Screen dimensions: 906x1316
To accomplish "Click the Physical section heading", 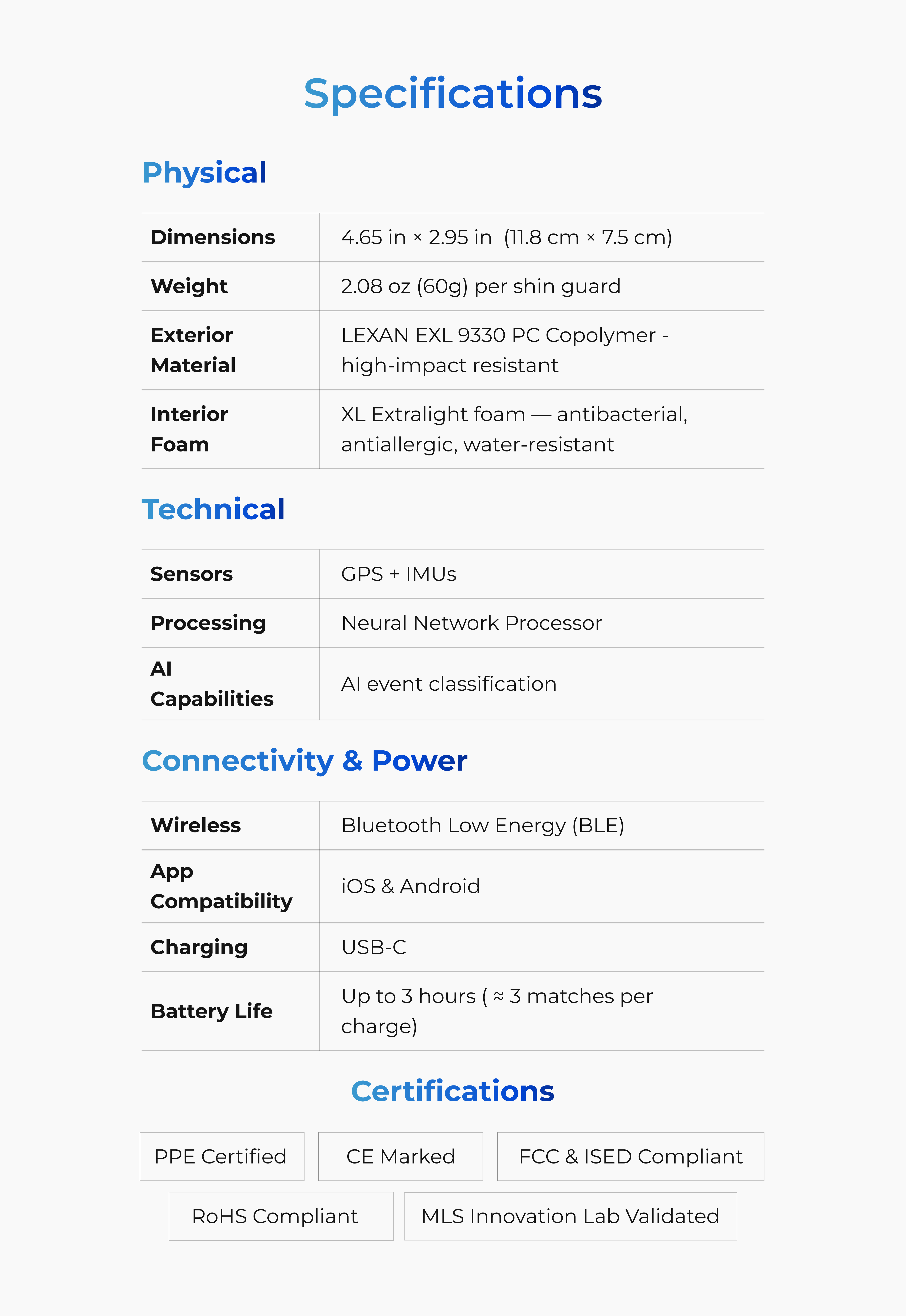I will tap(204, 173).
